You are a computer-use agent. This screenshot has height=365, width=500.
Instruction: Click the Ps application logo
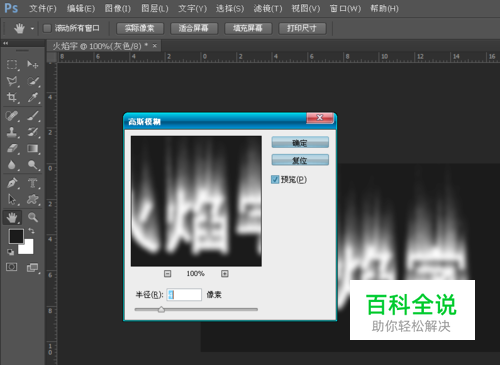(x=11, y=8)
